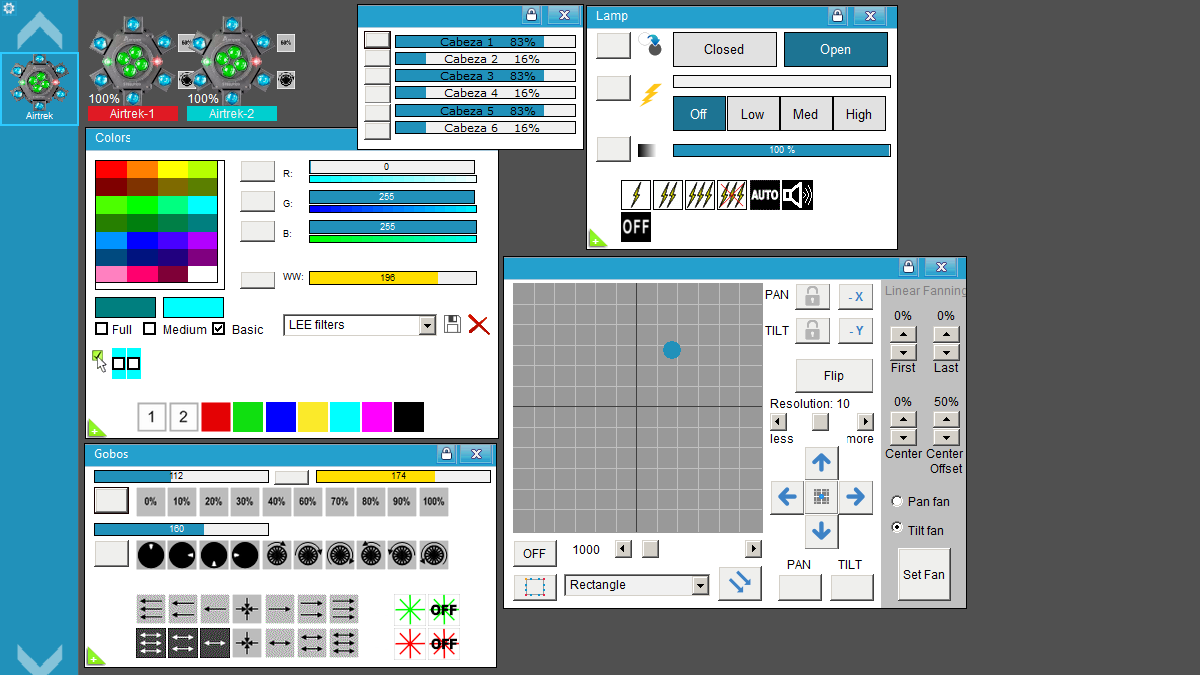Image resolution: width=1200 pixels, height=675 pixels.
Task: Click the dark triple double-arrow icon
Action: coord(151,643)
